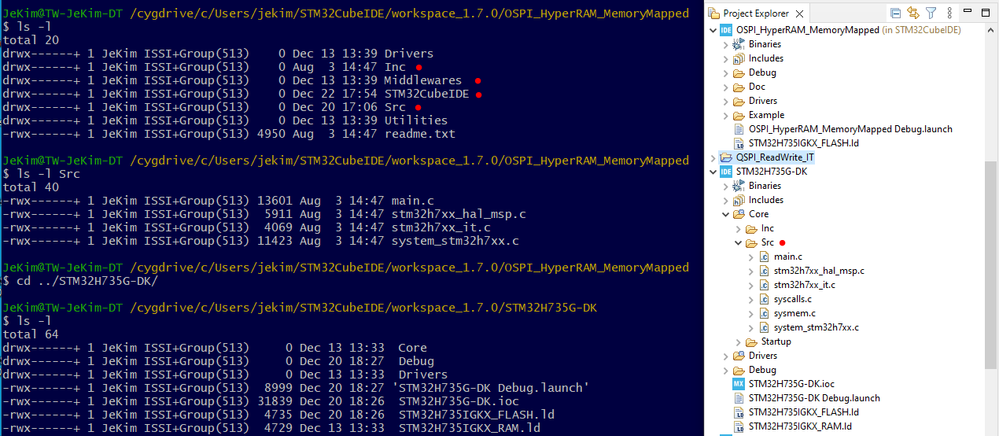Maximize the Project Explorer panel
The image size is (999, 436).
[x=985, y=13]
